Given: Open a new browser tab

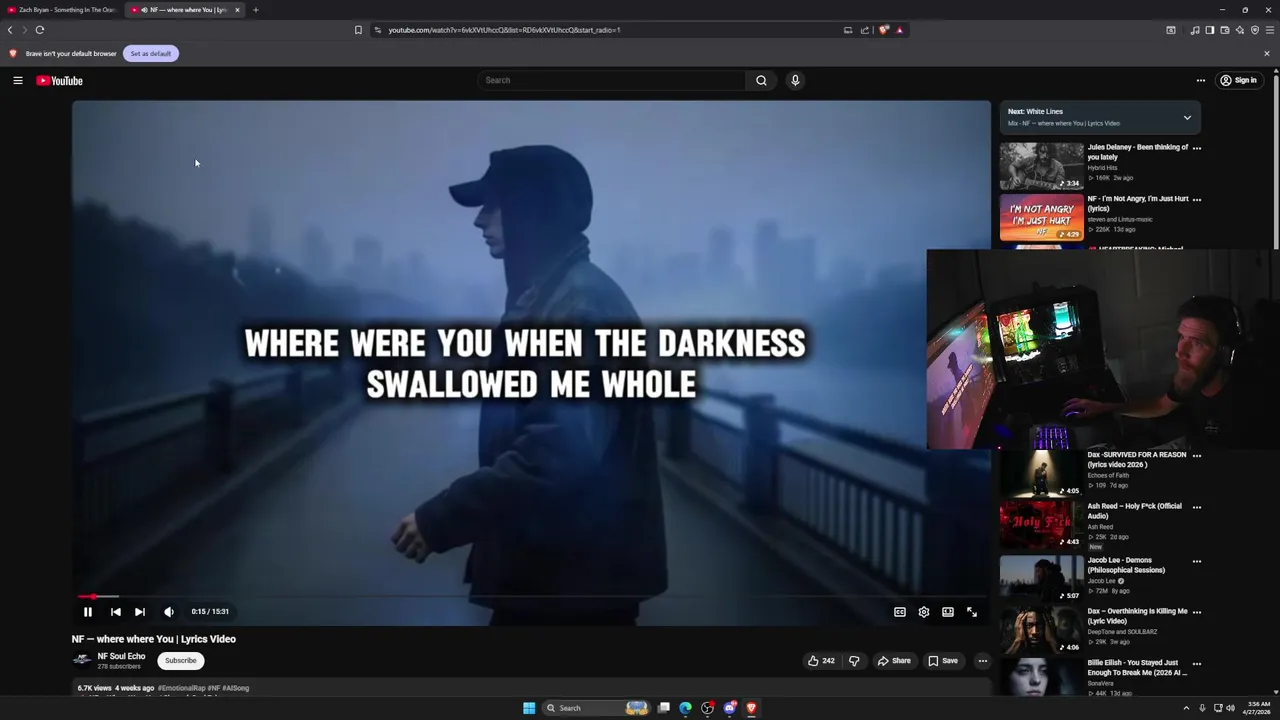Looking at the screenshot, I should pyautogui.click(x=255, y=10).
